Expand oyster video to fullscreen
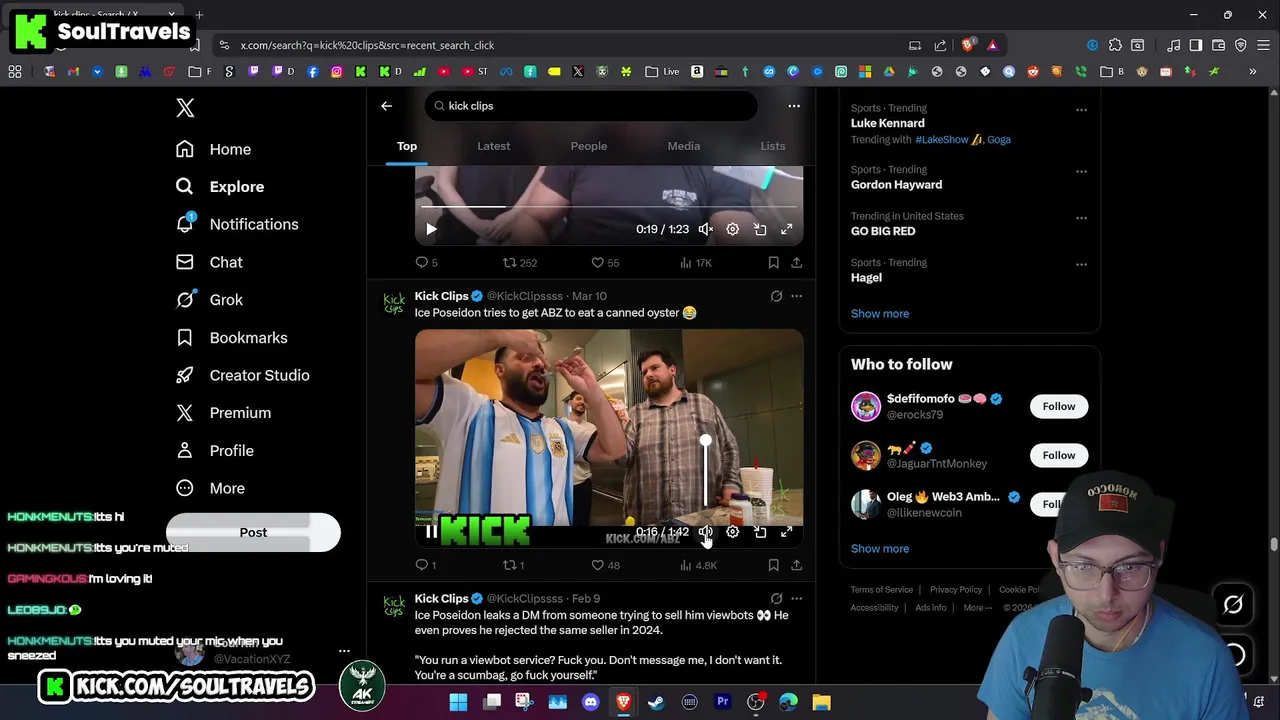The image size is (1280, 720). [x=787, y=532]
